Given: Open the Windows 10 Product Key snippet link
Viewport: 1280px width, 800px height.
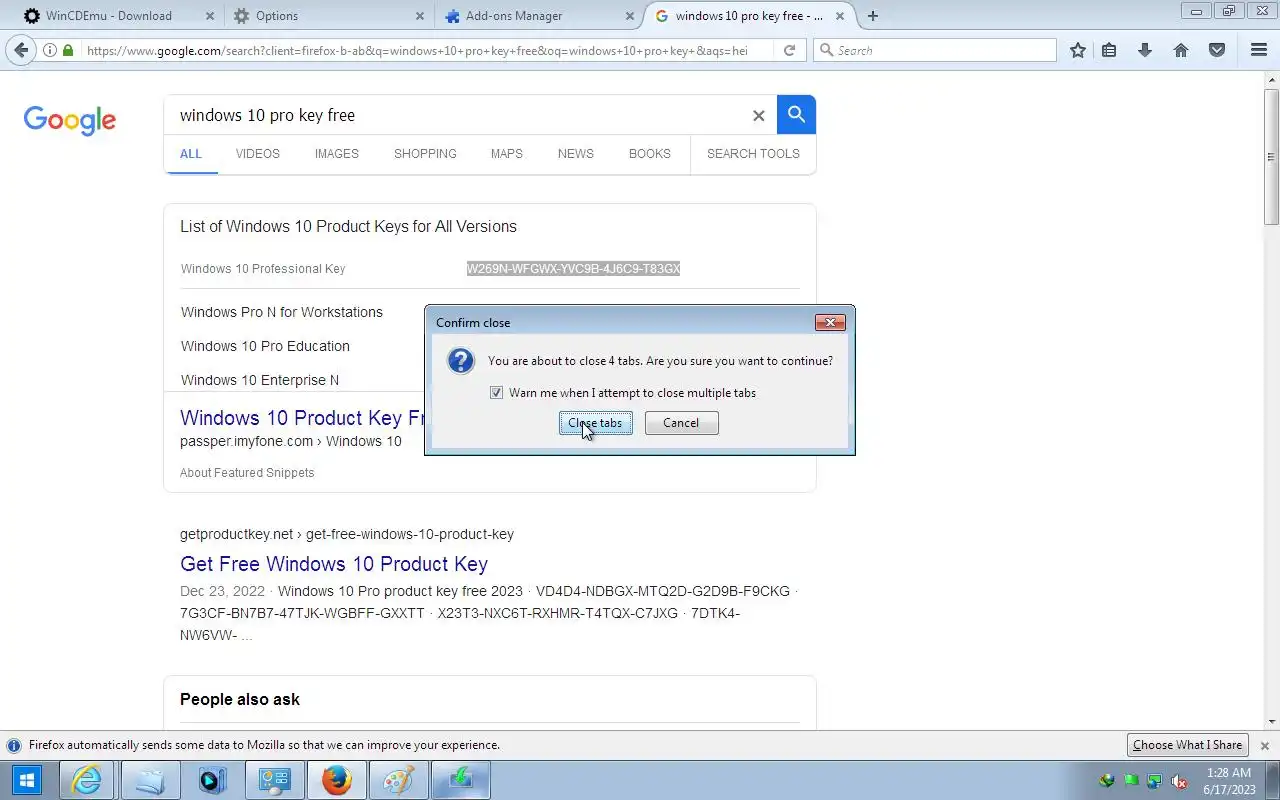Looking at the screenshot, I should click(x=303, y=418).
